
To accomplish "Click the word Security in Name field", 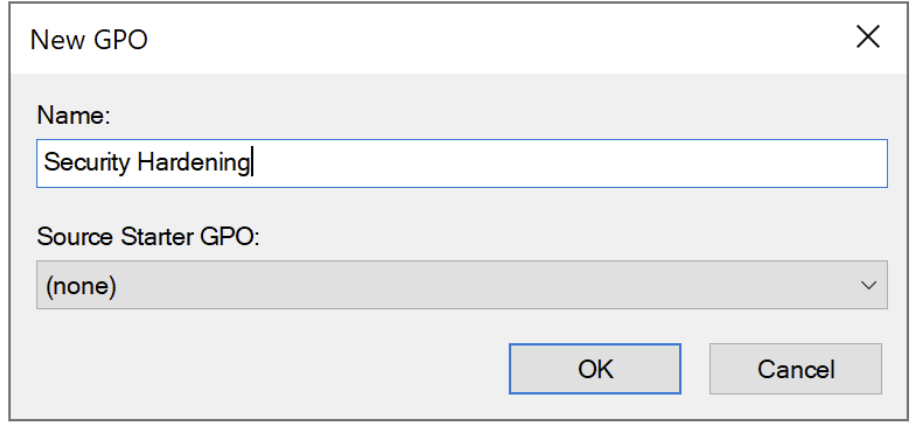I will click(x=87, y=163).
